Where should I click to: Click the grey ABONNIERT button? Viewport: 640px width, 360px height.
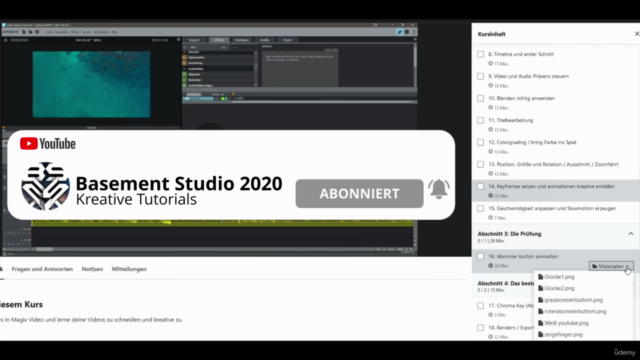pyautogui.click(x=359, y=193)
